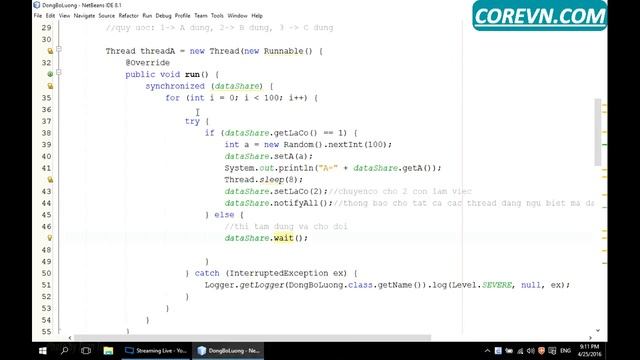
Task: Click the network icon in system tray
Action: coord(520,351)
